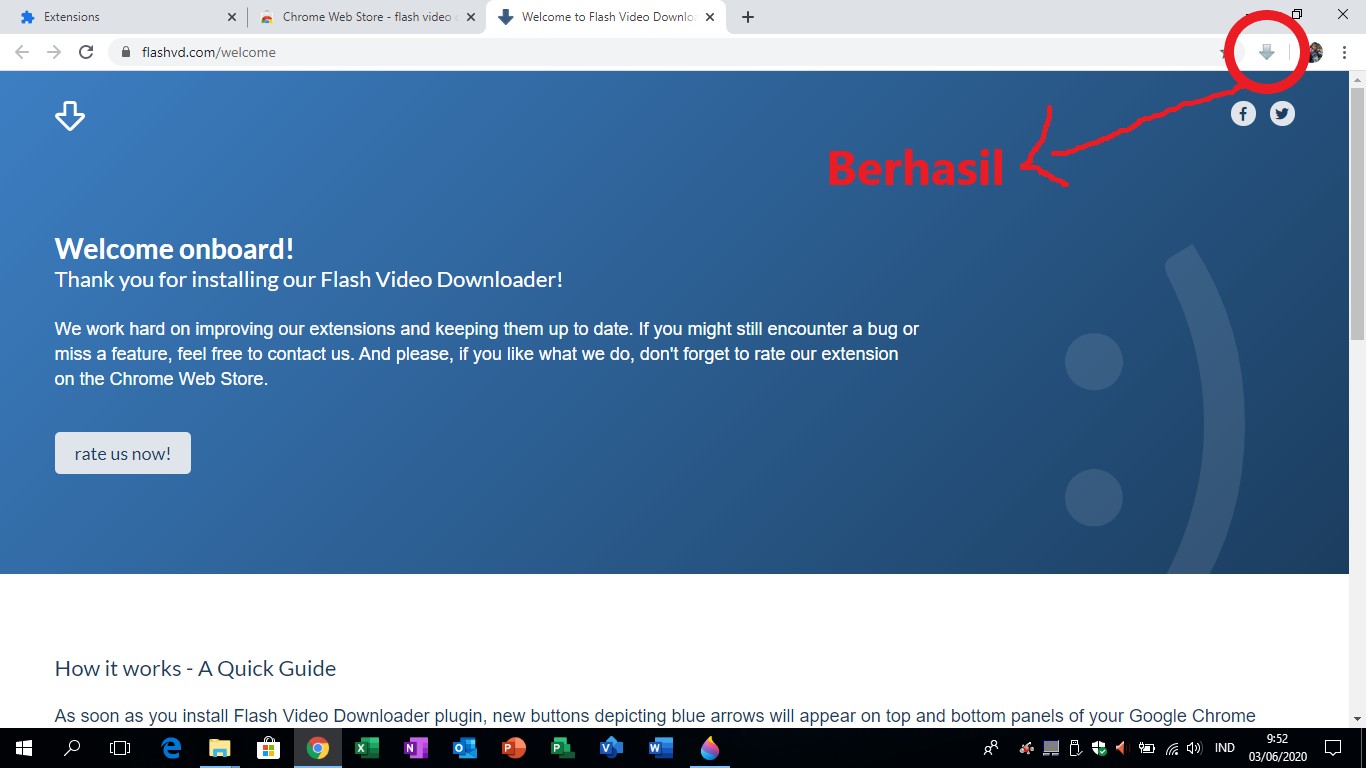Screen dimensions: 1366x768
Task: Open Publisher from the taskbar
Action: [x=562, y=748]
